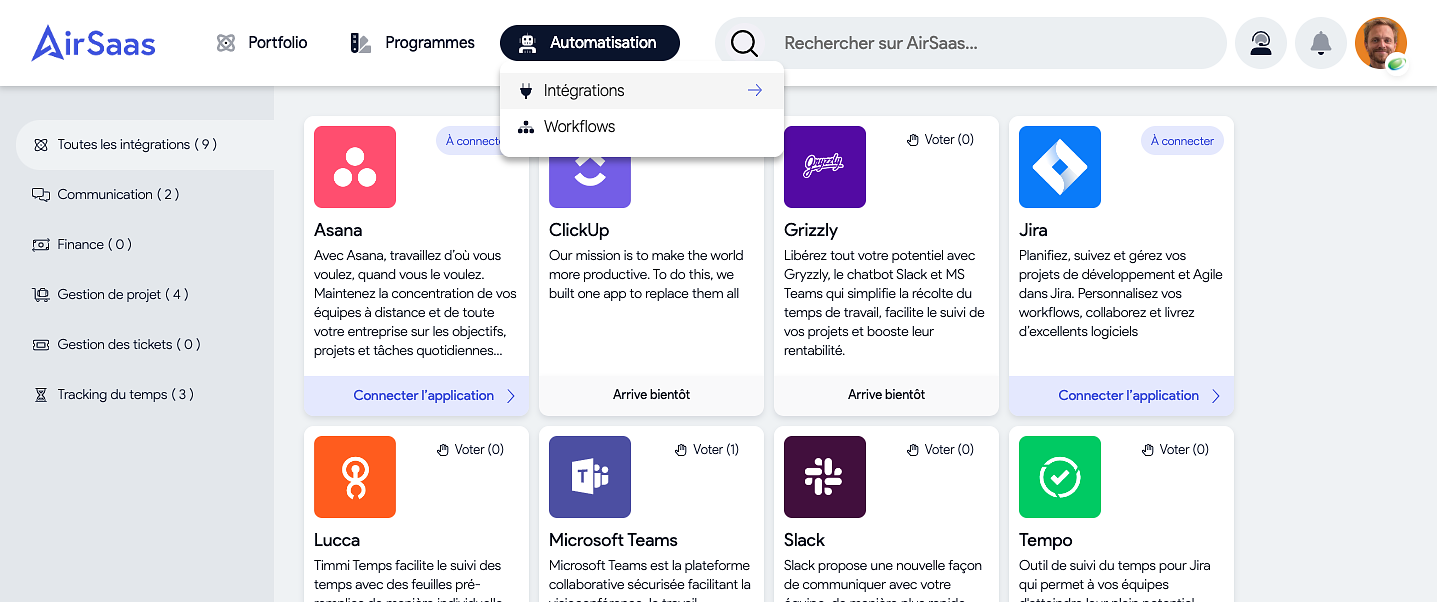The image size is (1437, 602).
Task: Open the user profile avatar
Action: [x=1381, y=43]
